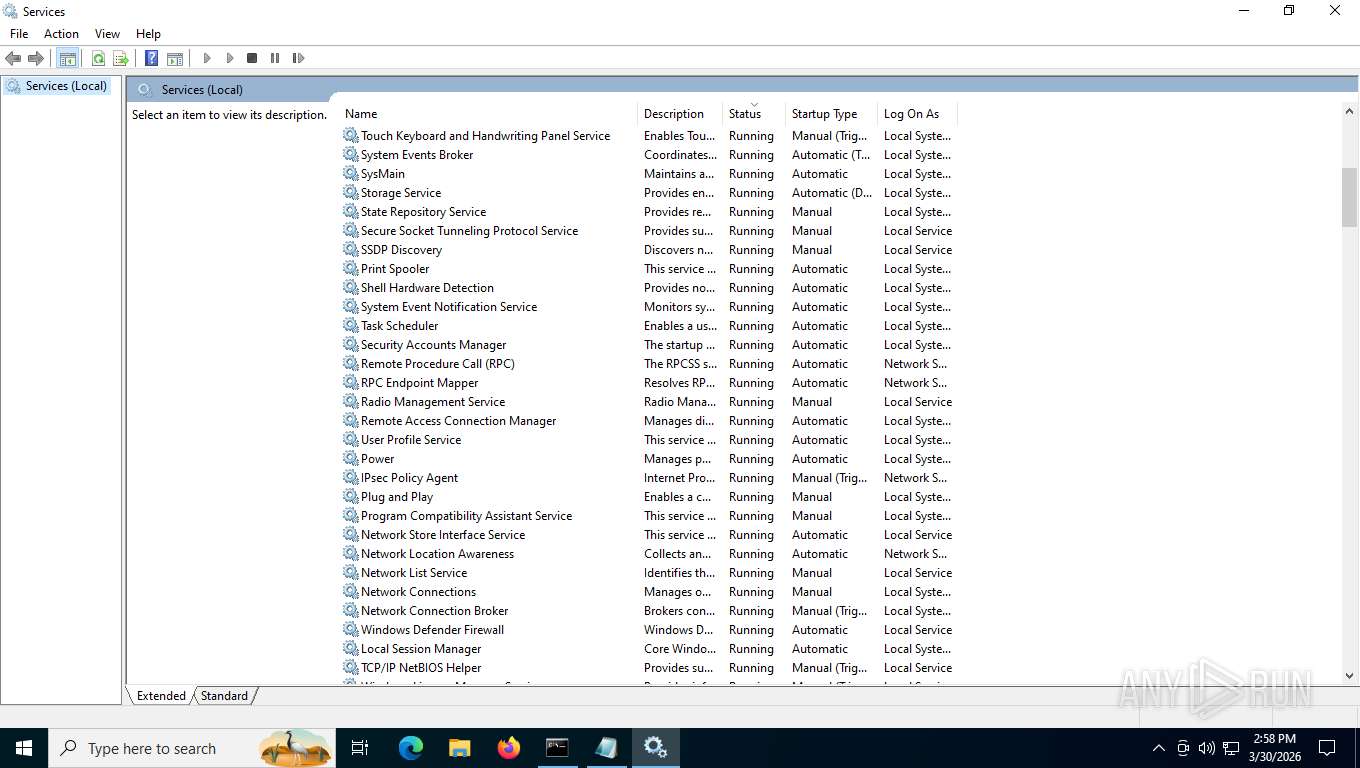Toggle Show/Hide Console Tree toolbar icon
Image resolution: width=1360 pixels, height=768 pixels.
67,58
